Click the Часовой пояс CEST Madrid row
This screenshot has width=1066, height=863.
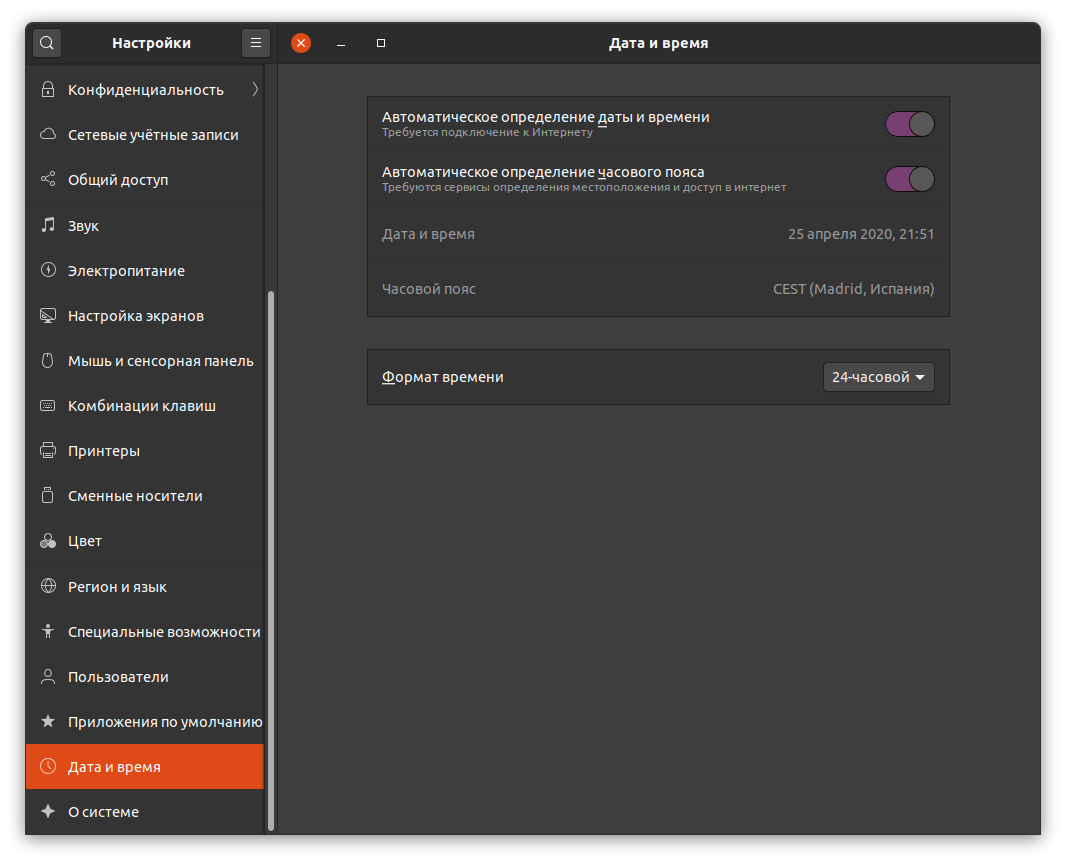658,288
